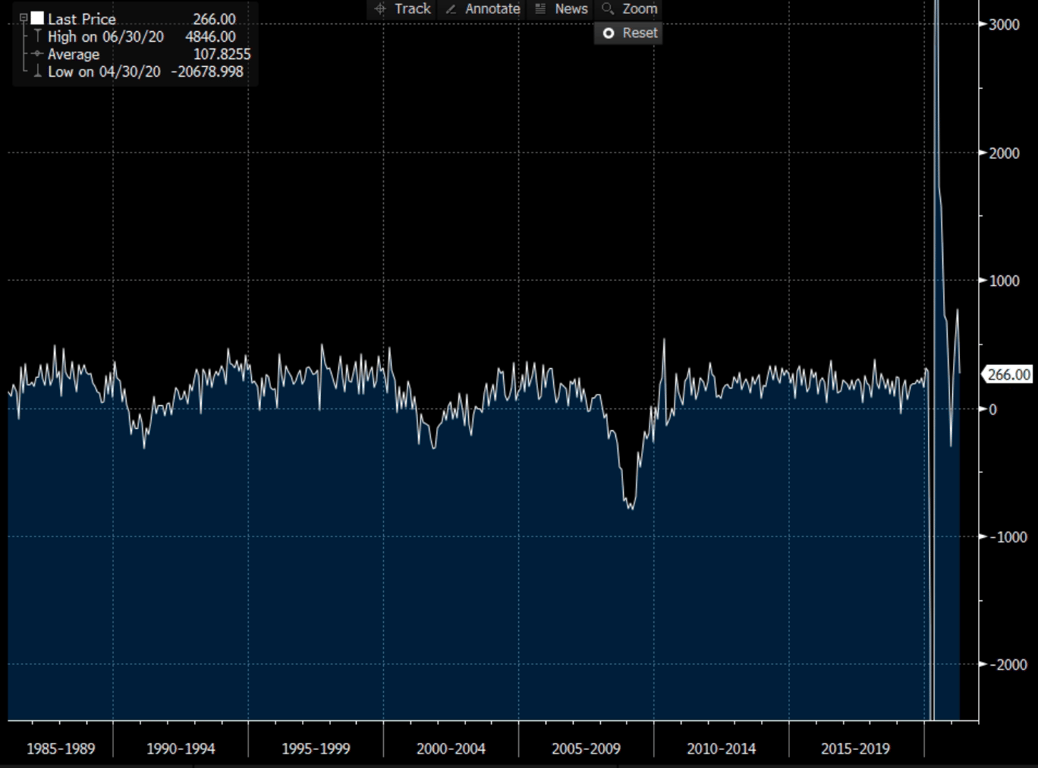Click the 3000 y-axis label
Screen dimensions: 1038x768
1004,25
